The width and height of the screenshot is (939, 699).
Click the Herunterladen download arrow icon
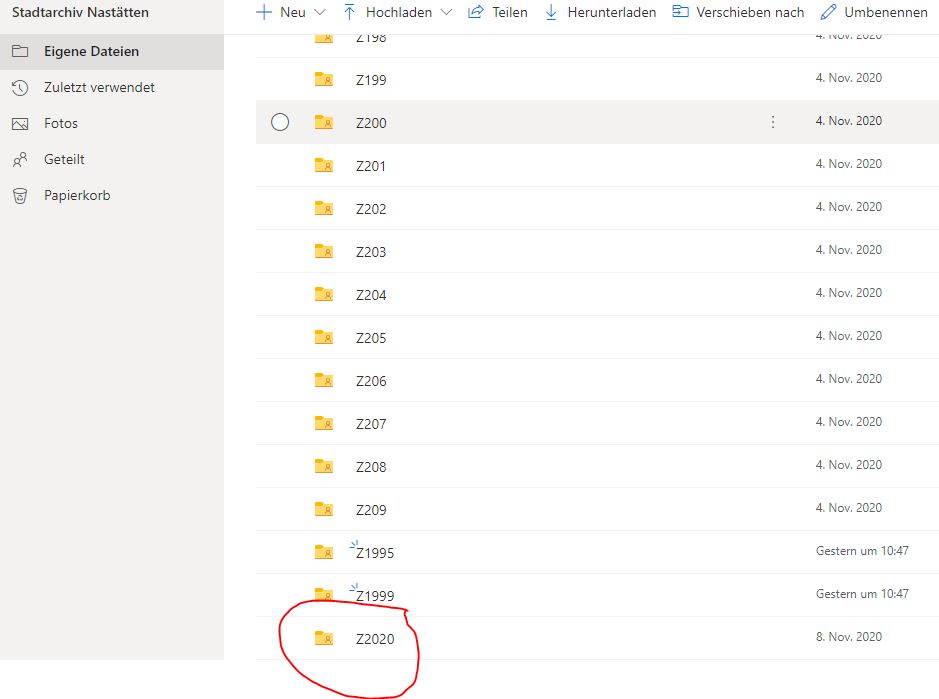coord(551,12)
